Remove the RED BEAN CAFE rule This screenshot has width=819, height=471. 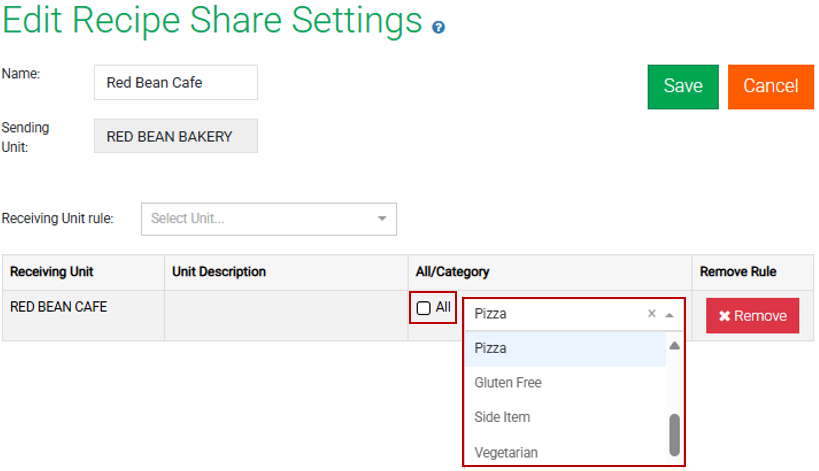pyautogui.click(x=752, y=316)
